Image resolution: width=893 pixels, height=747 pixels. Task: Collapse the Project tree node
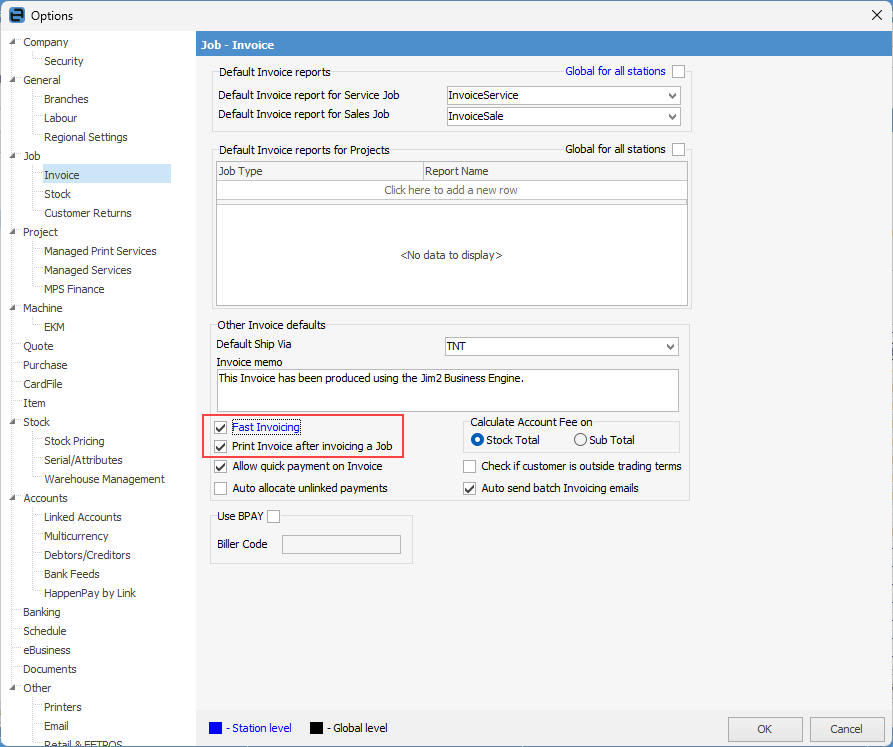click(x=13, y=232)
